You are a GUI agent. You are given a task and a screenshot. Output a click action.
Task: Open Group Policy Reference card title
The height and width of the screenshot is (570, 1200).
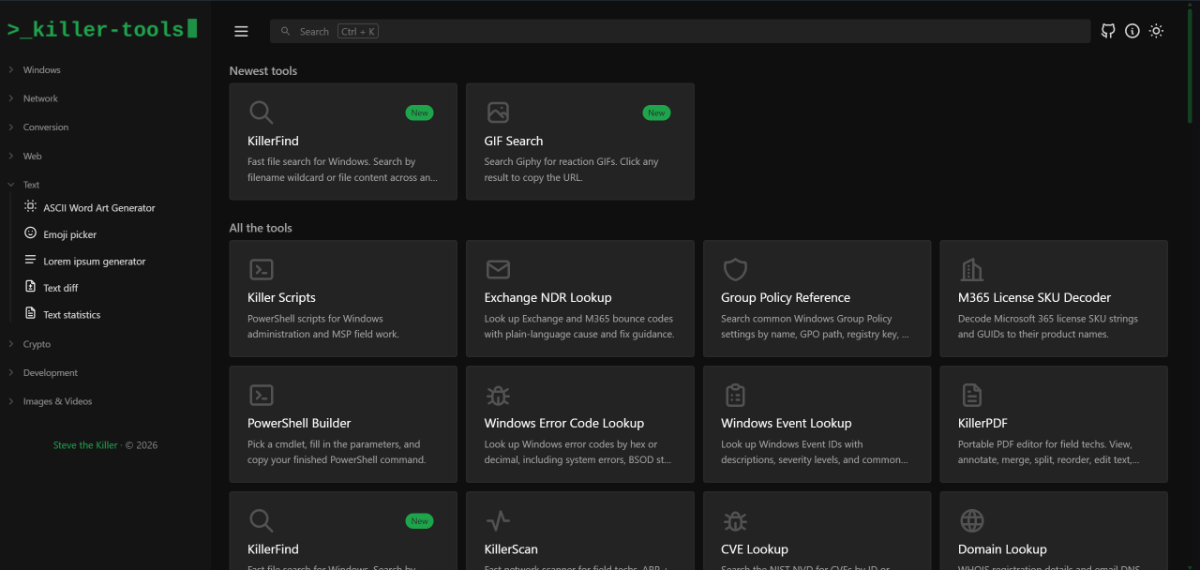point(785,297)
